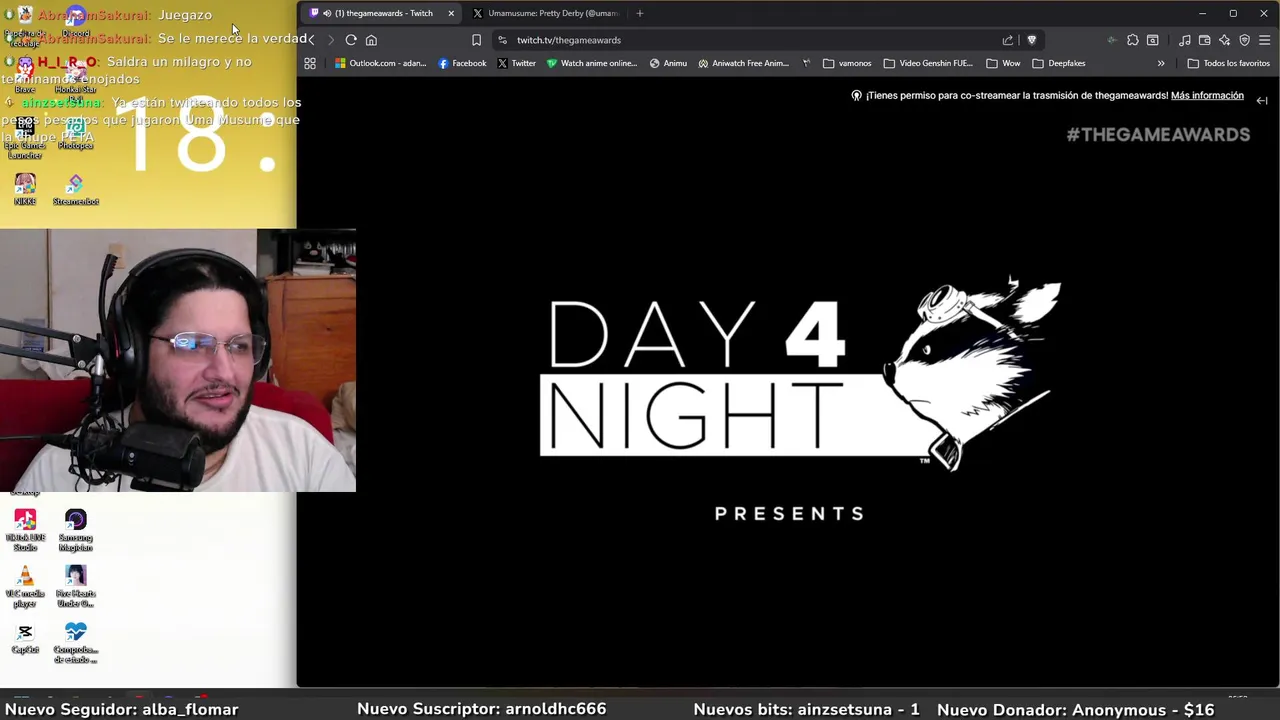Viewport: 1280px width, 720px height.
Task: Go back in browser history
Action: 311,40
